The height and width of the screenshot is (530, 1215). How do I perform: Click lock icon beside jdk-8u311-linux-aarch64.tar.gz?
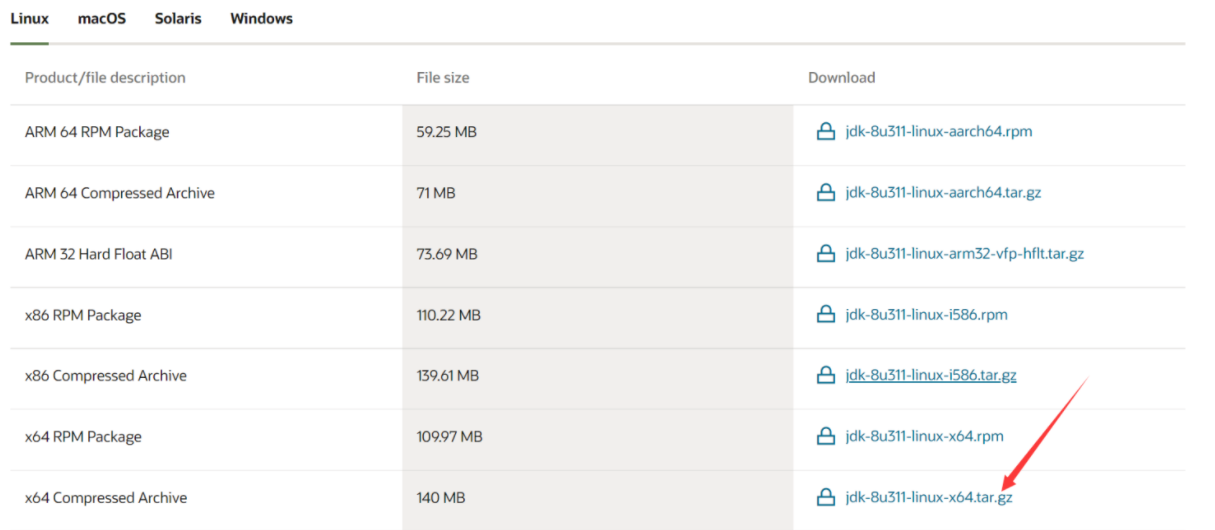825,193
